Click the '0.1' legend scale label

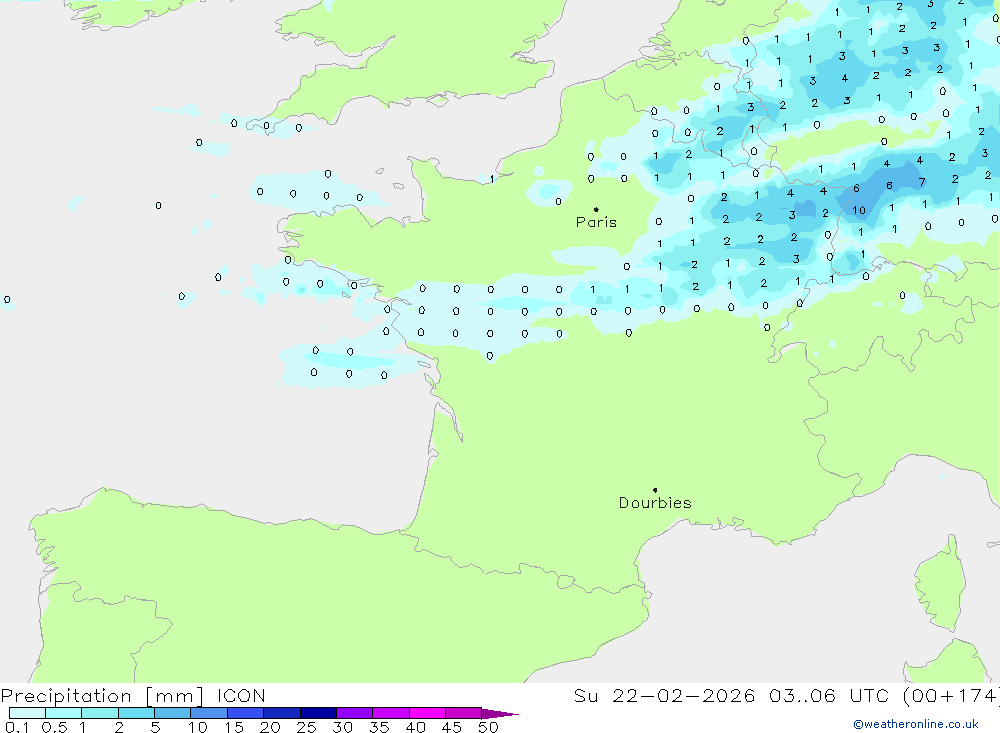pyautogui.click(x=17, y=727)
